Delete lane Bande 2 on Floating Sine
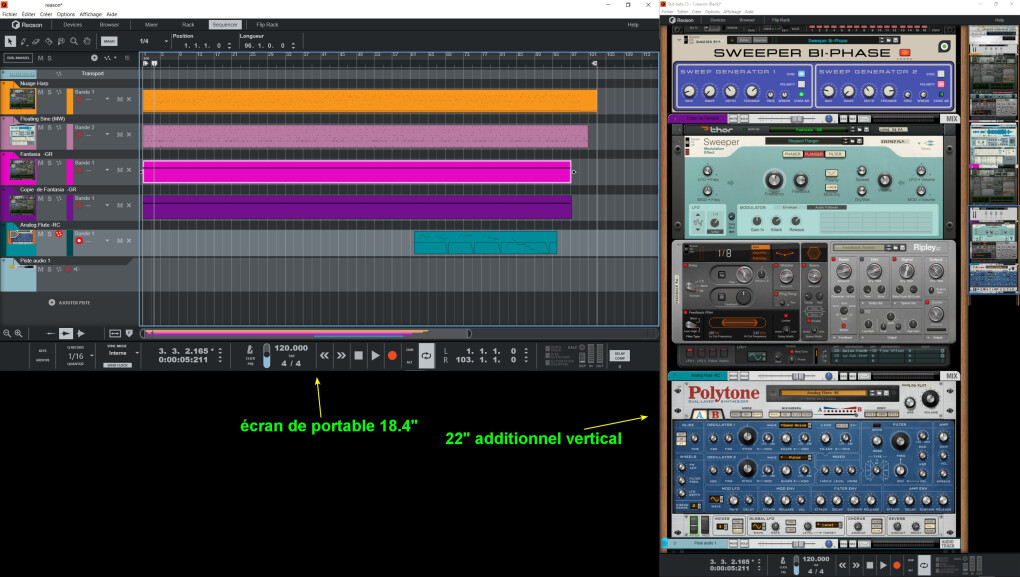The height and width of the screenshot is (577, 1020). click(x=129, y=135)
